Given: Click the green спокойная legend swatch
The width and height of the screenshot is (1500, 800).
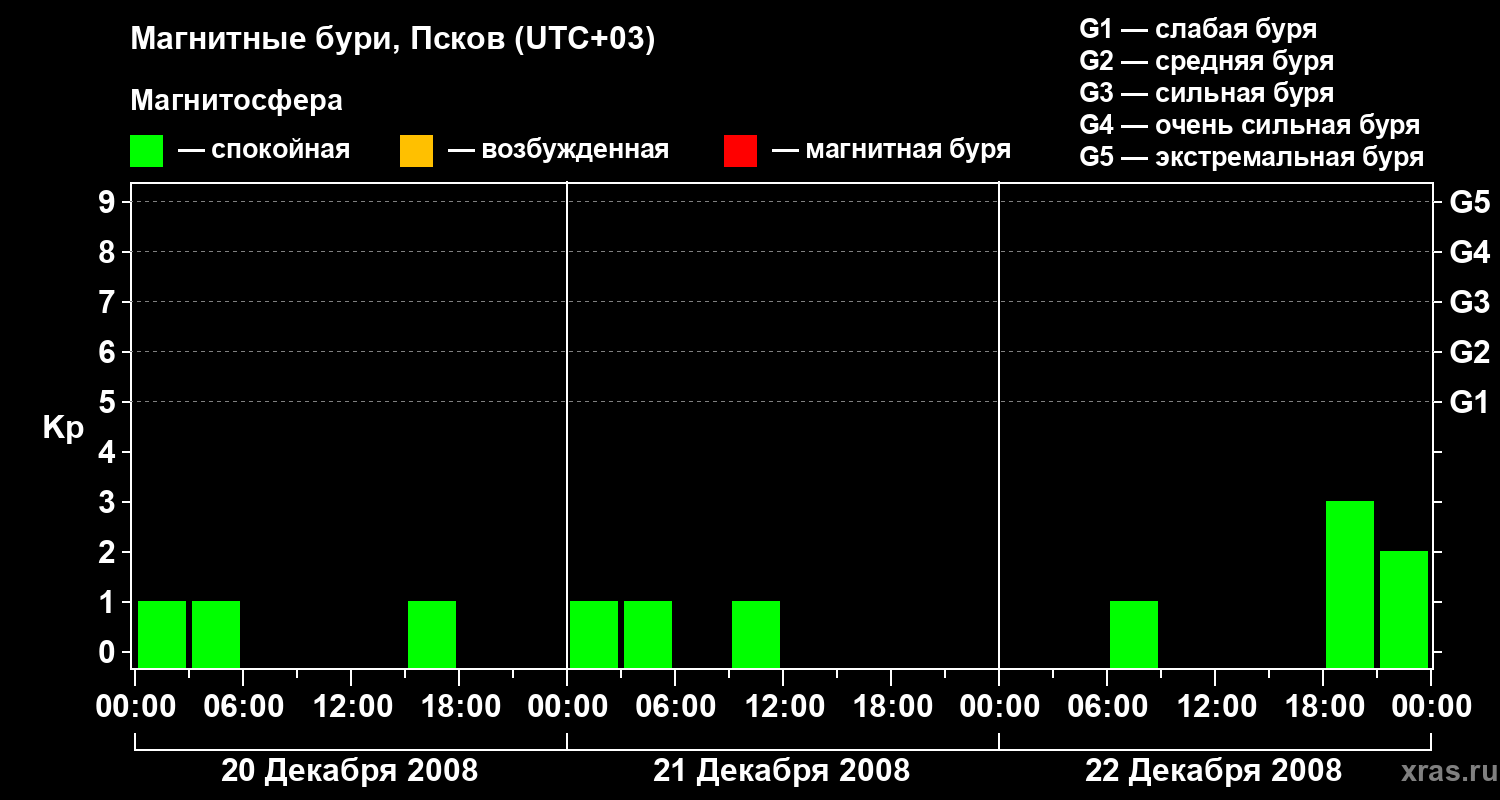Looking at the screenshot, I should [146, 151].
